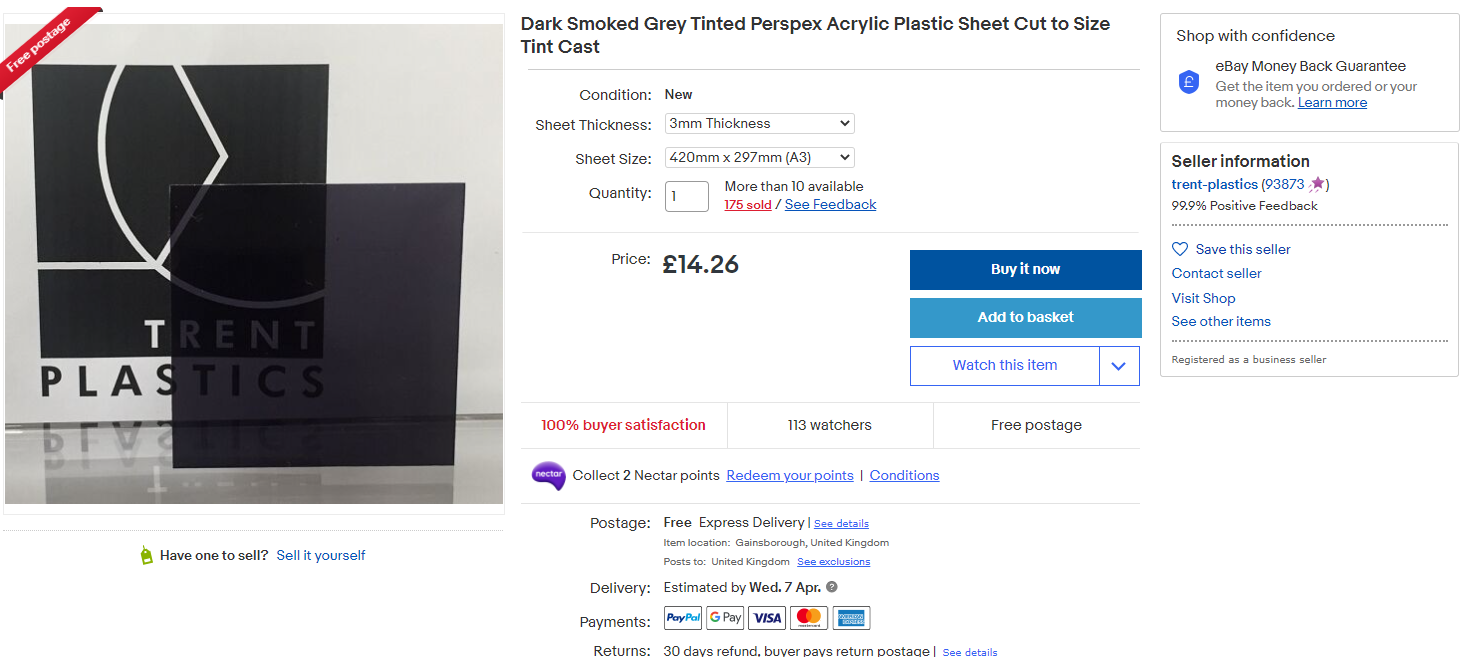Click the eBay Money Back Guarantee shield icon
The image size is (1483, 657).
click(x=1187, y=82)
